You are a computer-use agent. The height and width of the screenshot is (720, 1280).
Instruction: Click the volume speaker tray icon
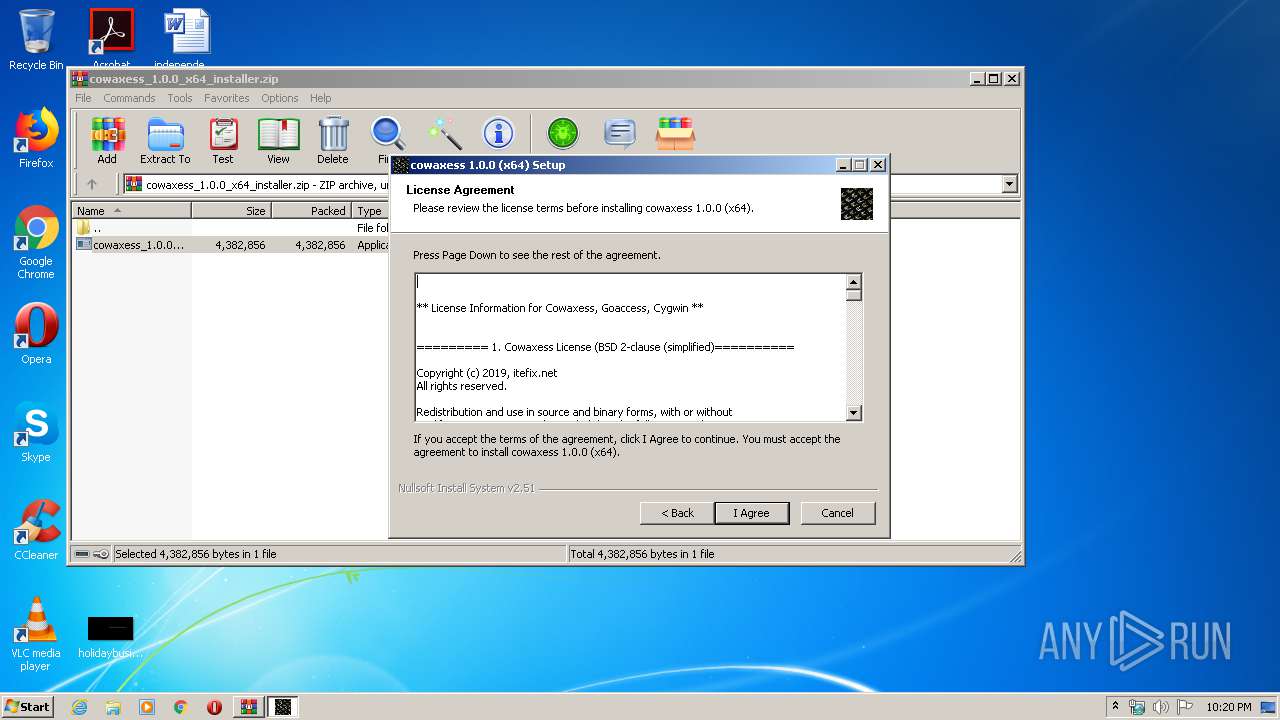(x=1161, y=707)
